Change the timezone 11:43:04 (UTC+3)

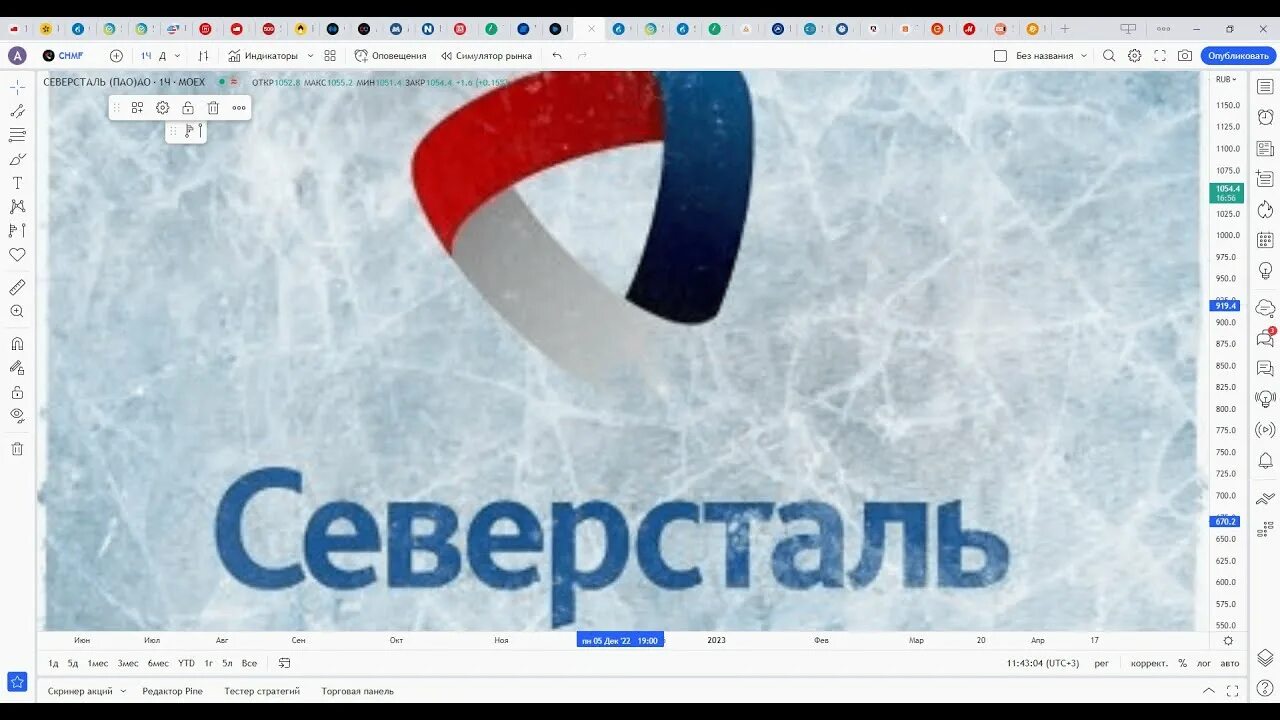(1043, 663)
